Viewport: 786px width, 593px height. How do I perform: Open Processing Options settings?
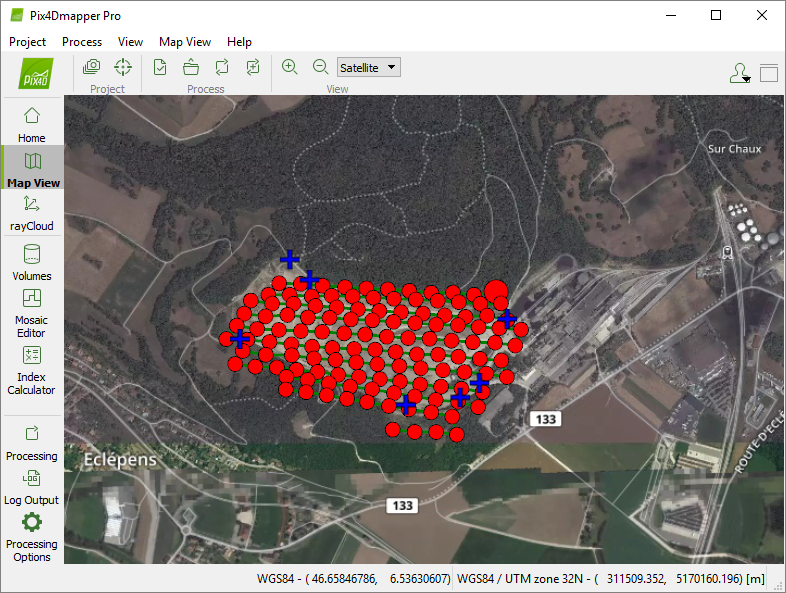coord(32,535)
